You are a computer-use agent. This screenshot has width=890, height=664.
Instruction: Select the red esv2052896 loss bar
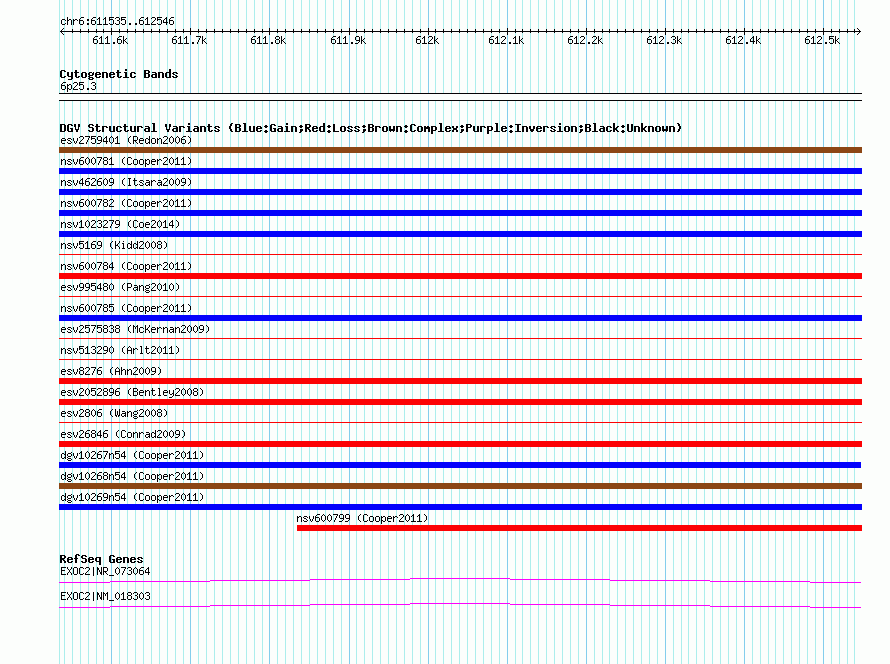[460, 402]
